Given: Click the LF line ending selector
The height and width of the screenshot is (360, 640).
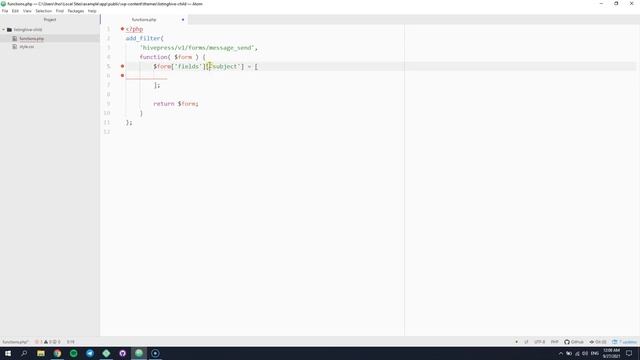Looking at the screenshot, I should 527,342.
